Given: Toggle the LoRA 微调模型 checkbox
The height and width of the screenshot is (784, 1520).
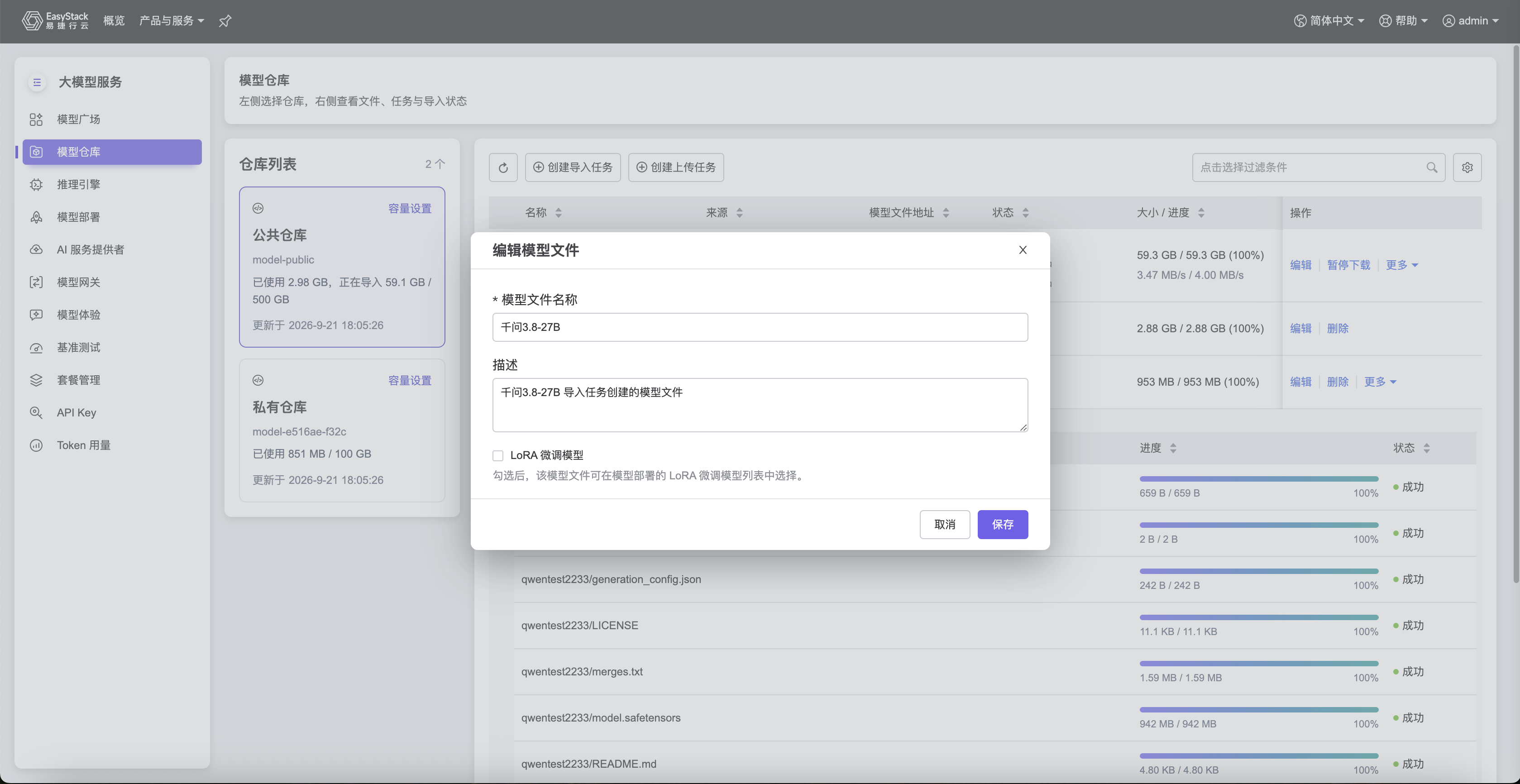Looking at the screenshot, I should tap(498, 455).
